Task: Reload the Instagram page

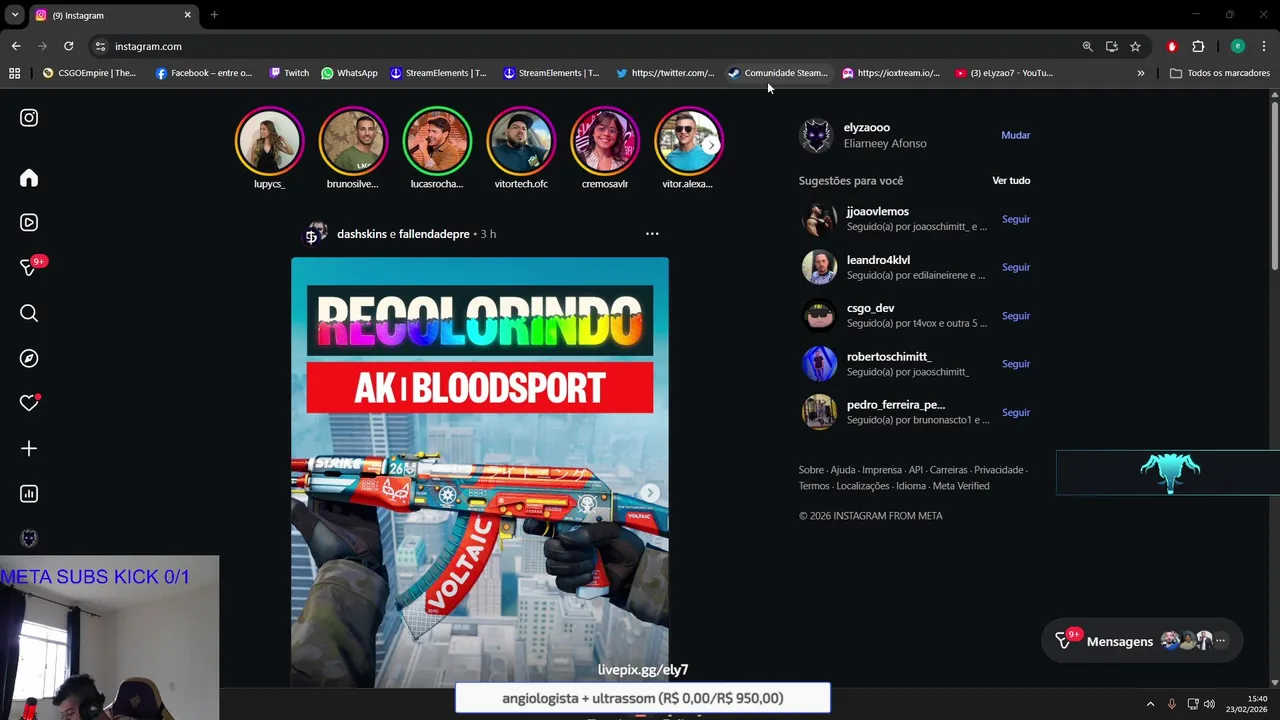Action: (x=68, y=46)
